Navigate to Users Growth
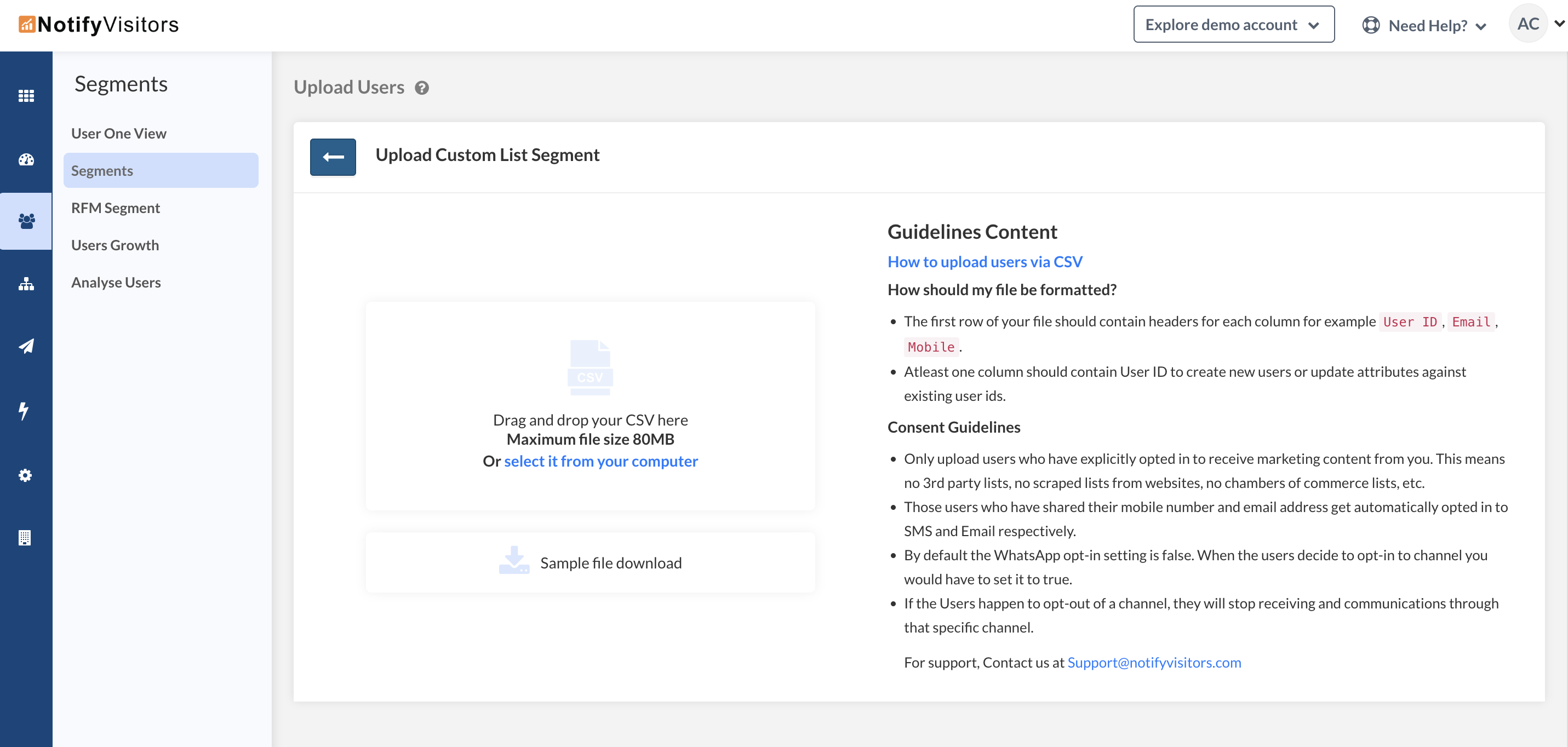This screenshot has height=747, width=1568. pos(115,245)
